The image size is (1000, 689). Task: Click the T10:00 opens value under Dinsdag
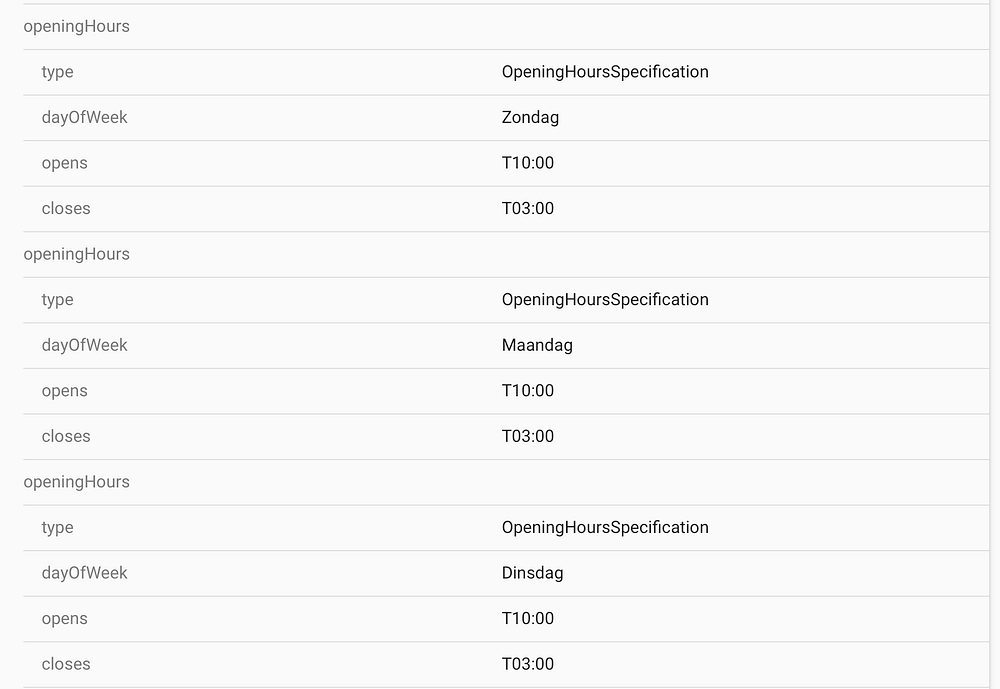(x=528, y=618)
